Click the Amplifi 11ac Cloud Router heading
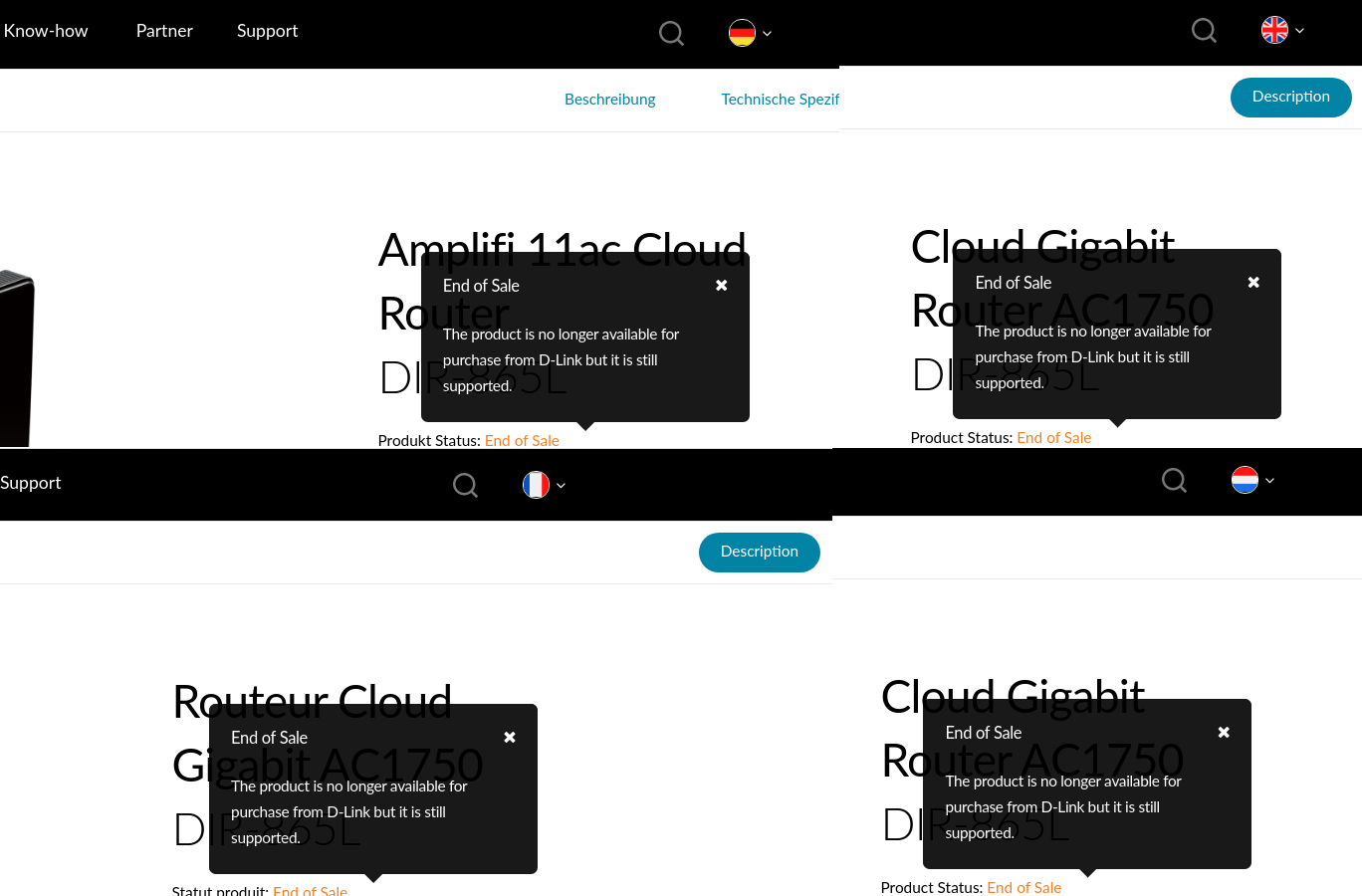This screenshot has height=896, width=1362. click(x=563, y=282)
